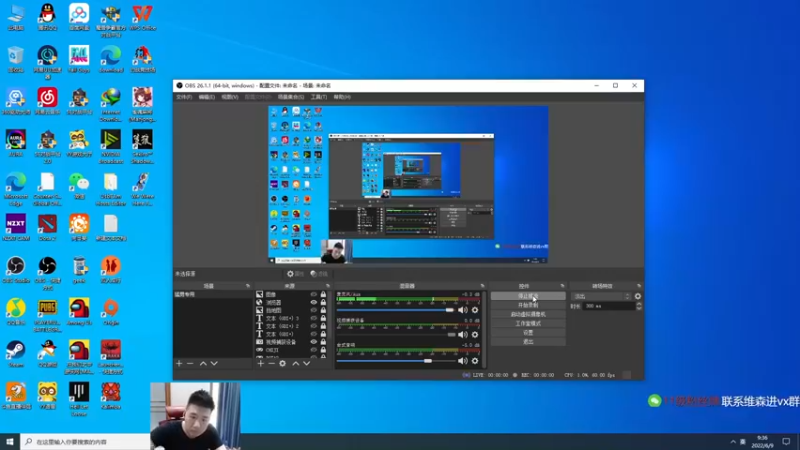Screen dimensions: 800x450
Task: Show hidden system tray icons chevron
Action: (733, 441)
